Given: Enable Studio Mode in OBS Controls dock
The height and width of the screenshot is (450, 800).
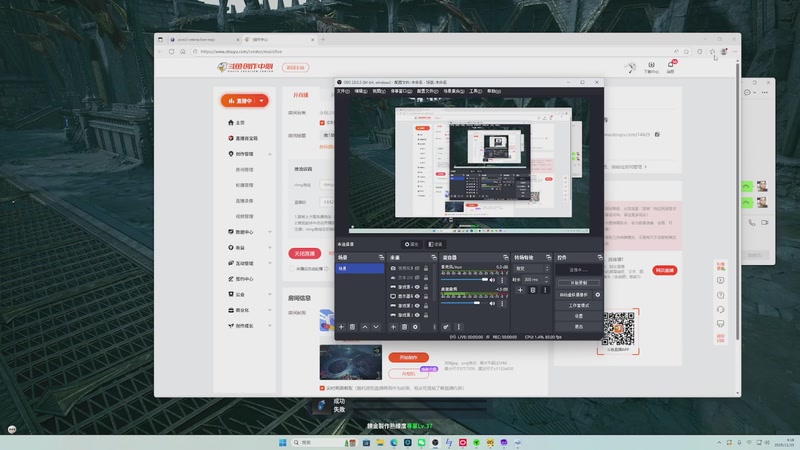Looking at the screenshot, I should (x=579, y=305).
